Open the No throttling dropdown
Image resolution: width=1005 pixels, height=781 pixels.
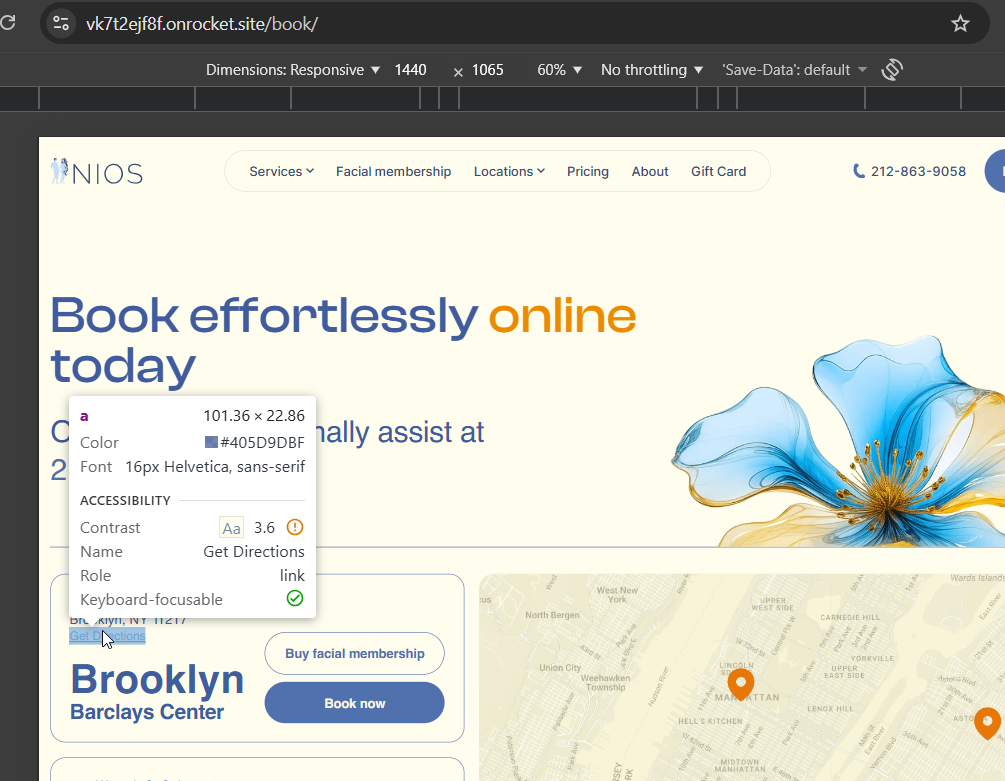[651, 70]
